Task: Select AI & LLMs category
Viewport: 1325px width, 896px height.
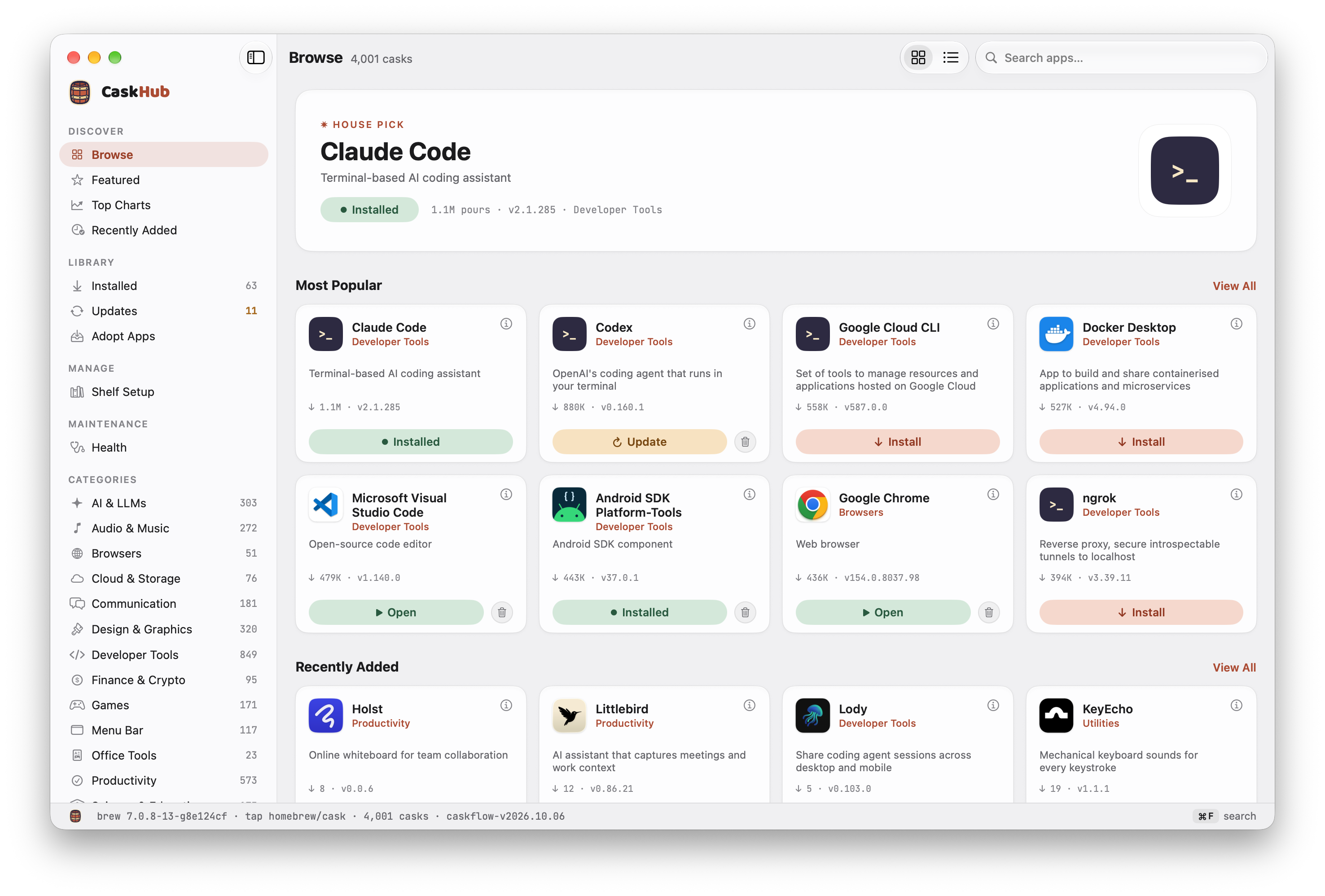Action: 164,504
